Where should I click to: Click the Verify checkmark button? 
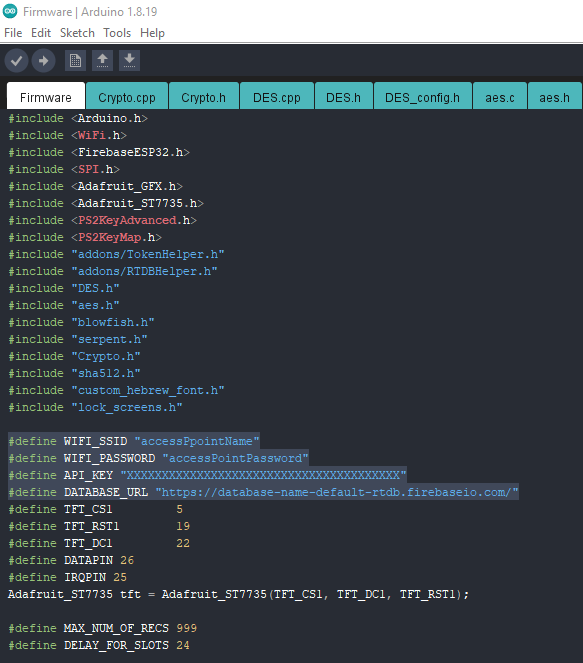pyautogui.click(x=16, y=61)
